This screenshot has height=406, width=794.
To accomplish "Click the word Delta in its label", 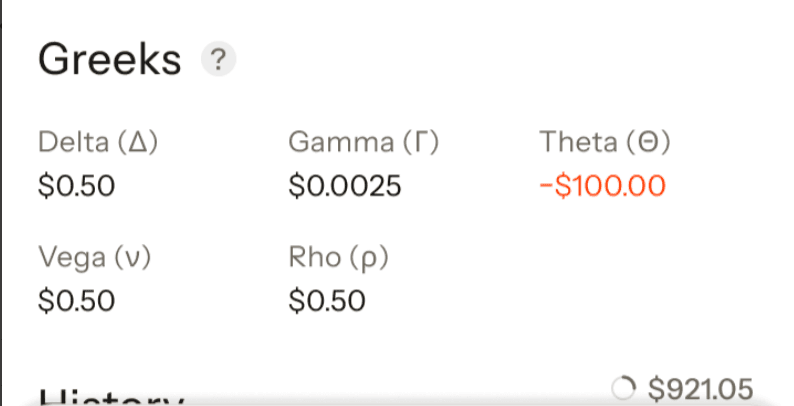I will 72,143.
